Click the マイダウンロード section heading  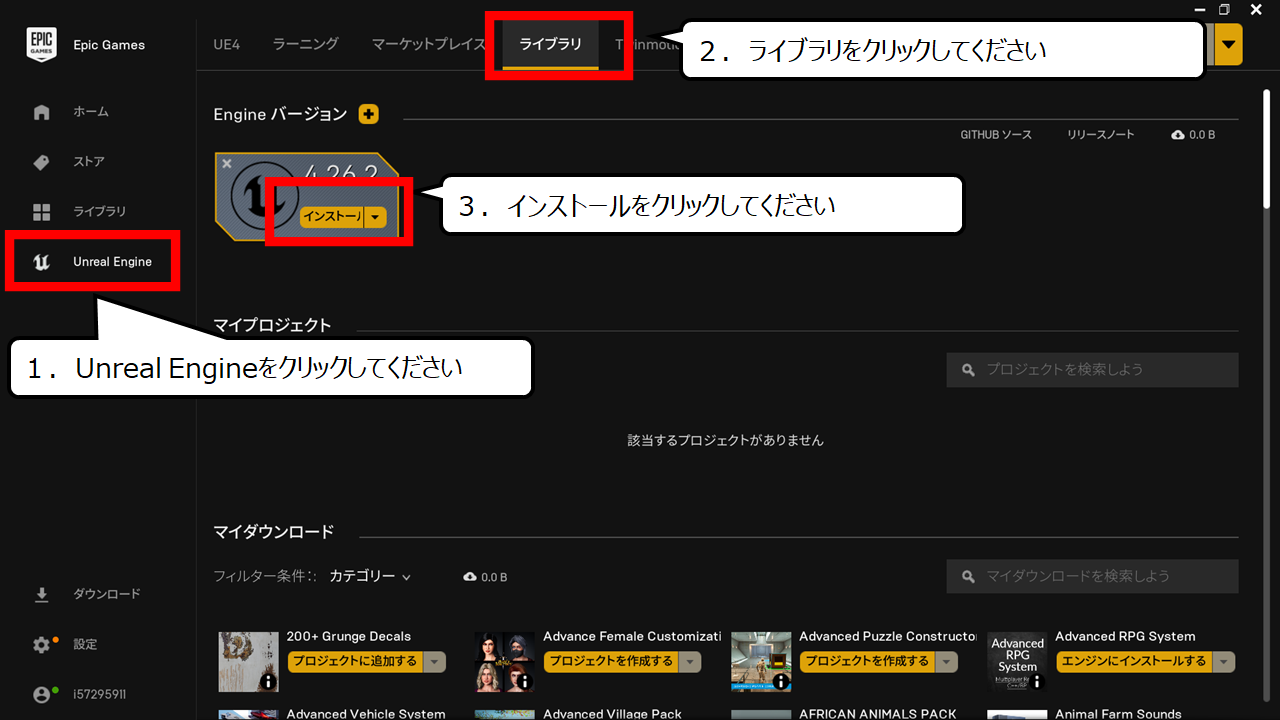coord(274,532)
